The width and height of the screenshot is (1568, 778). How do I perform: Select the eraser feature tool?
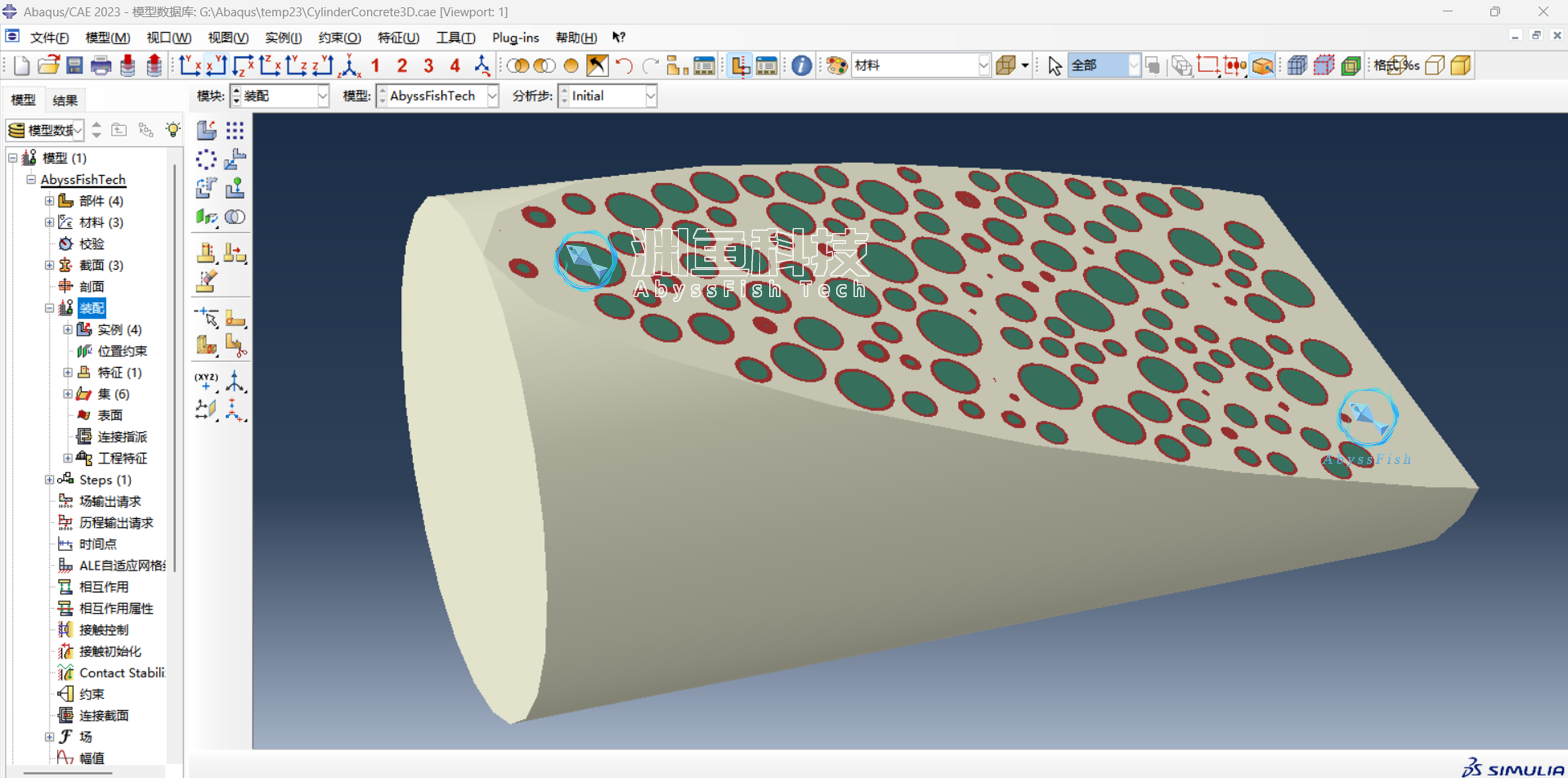click(x=206, y=281)
